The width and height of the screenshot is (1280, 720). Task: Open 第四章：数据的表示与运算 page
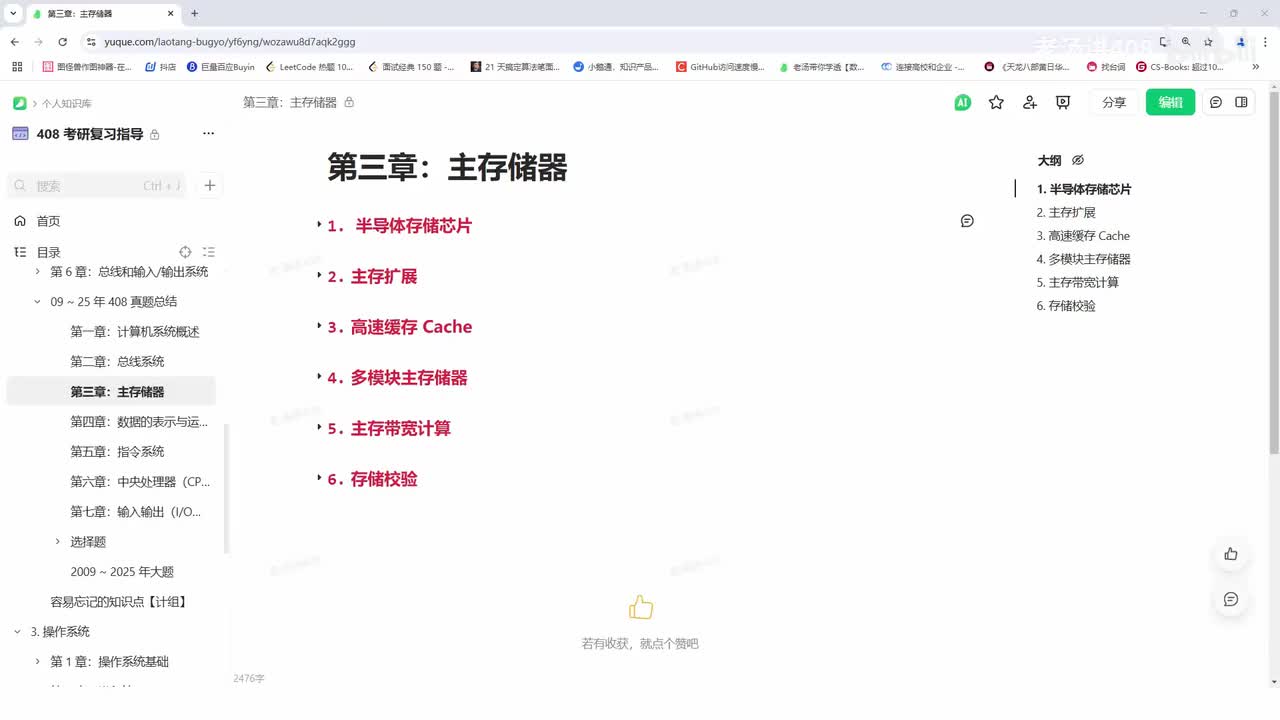139,421
